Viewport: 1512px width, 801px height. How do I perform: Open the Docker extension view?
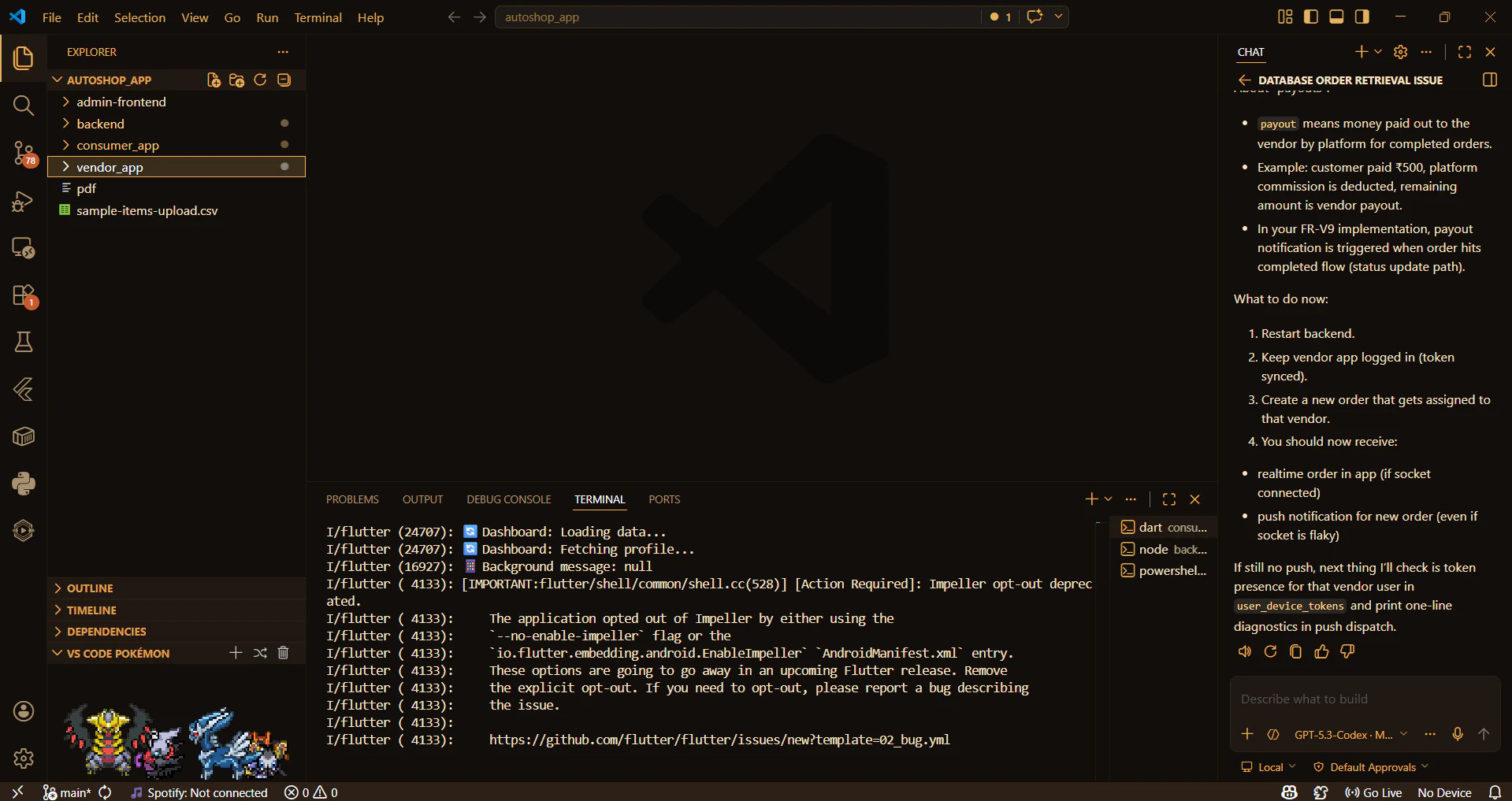[24, 436]
